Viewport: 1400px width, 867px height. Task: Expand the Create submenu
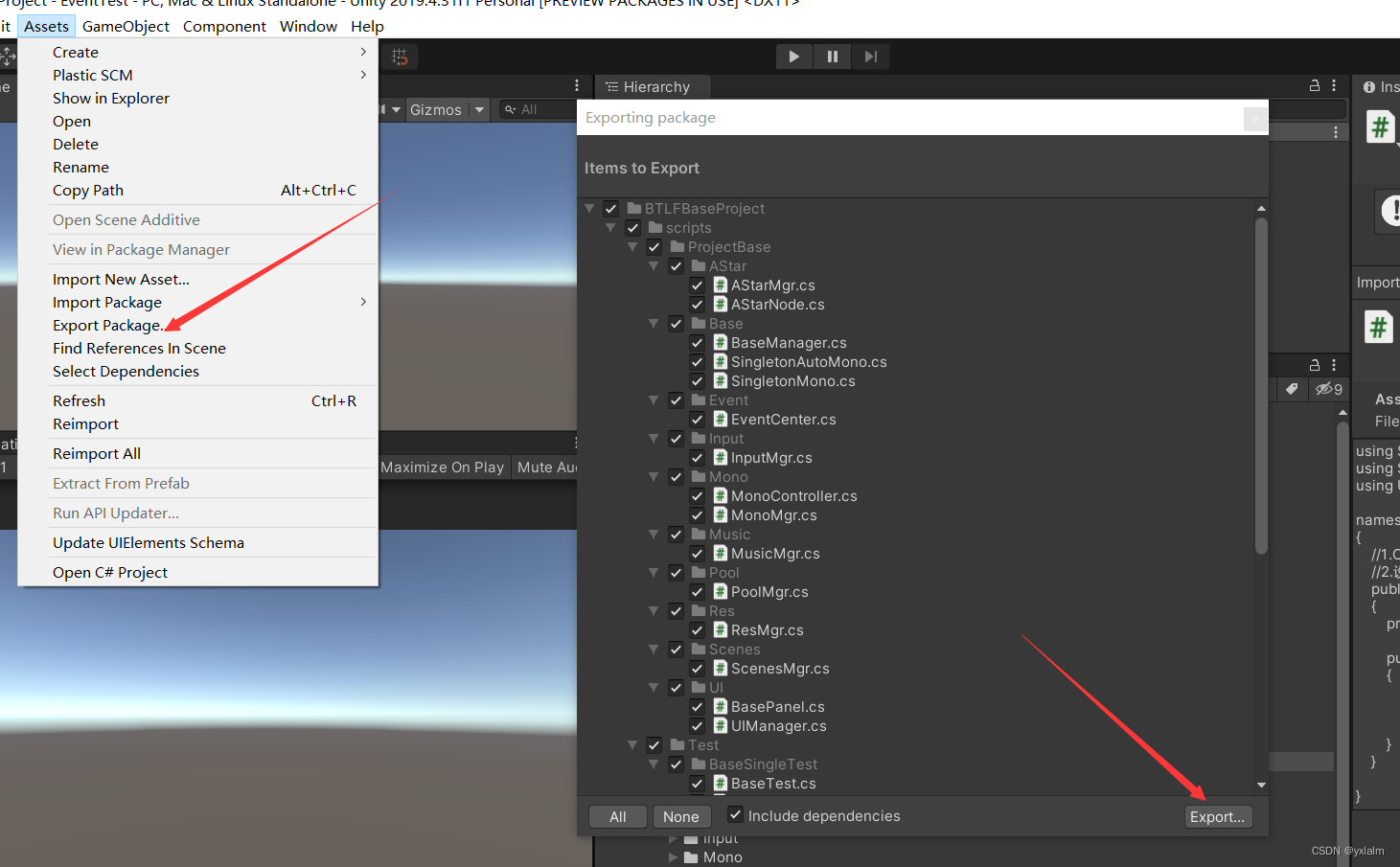point(363,52)
